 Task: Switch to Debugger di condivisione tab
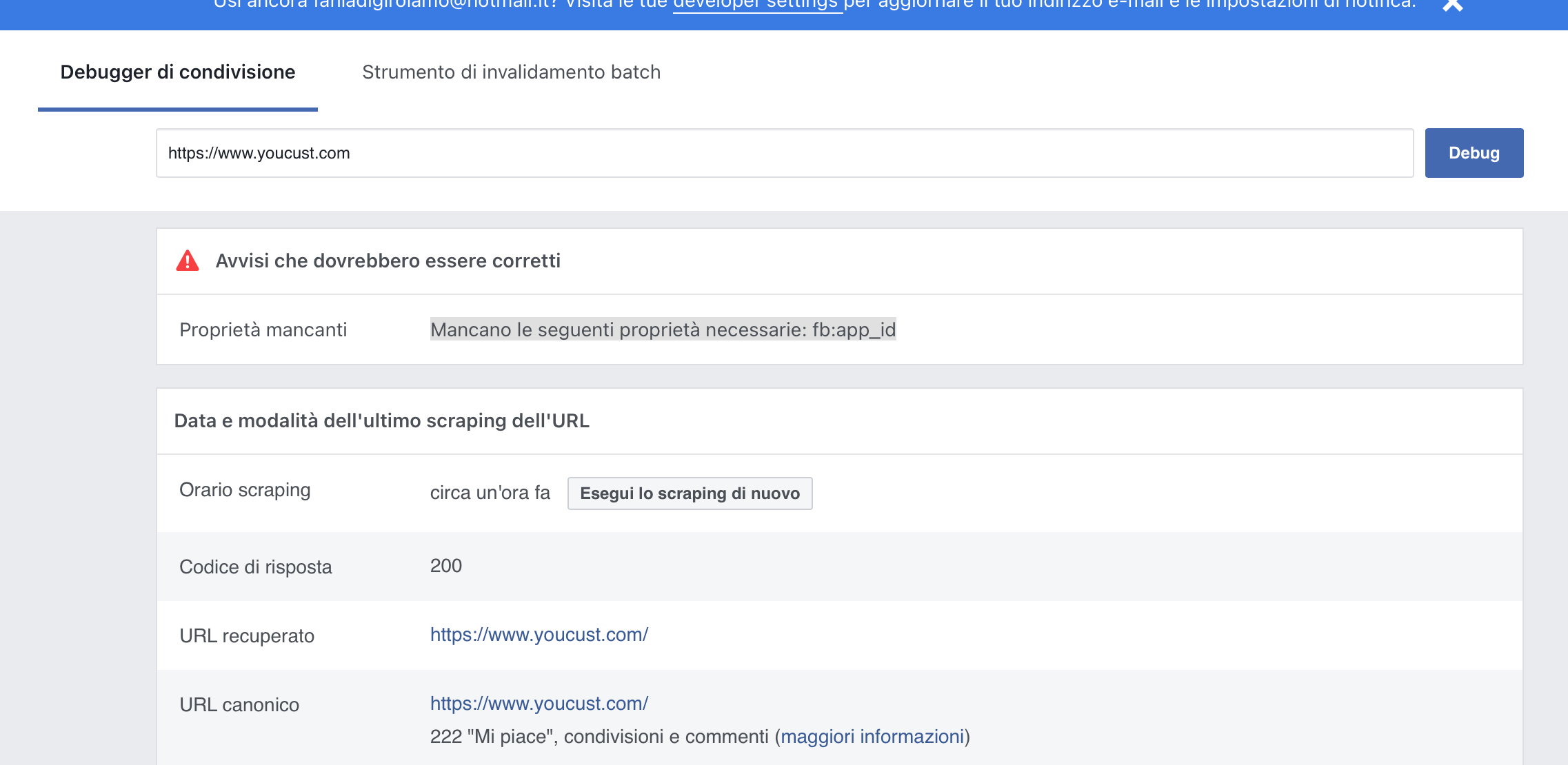point(178,72)
